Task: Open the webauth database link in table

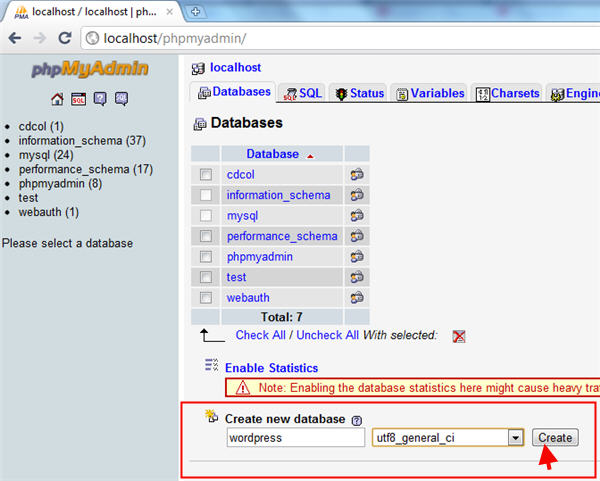Action: pyautogui.click(x=248, y=298)
